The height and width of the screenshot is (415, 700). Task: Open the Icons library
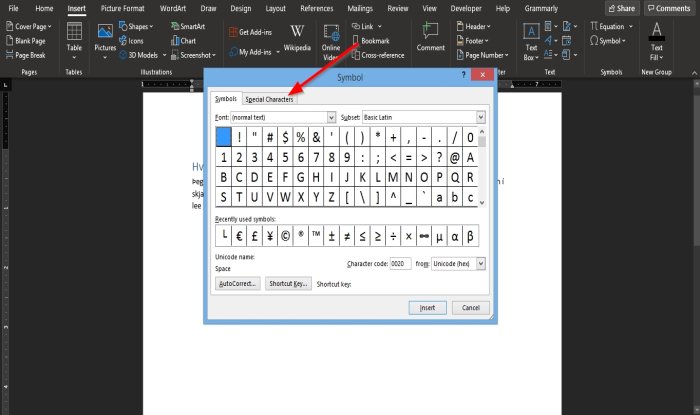(131, 41)
